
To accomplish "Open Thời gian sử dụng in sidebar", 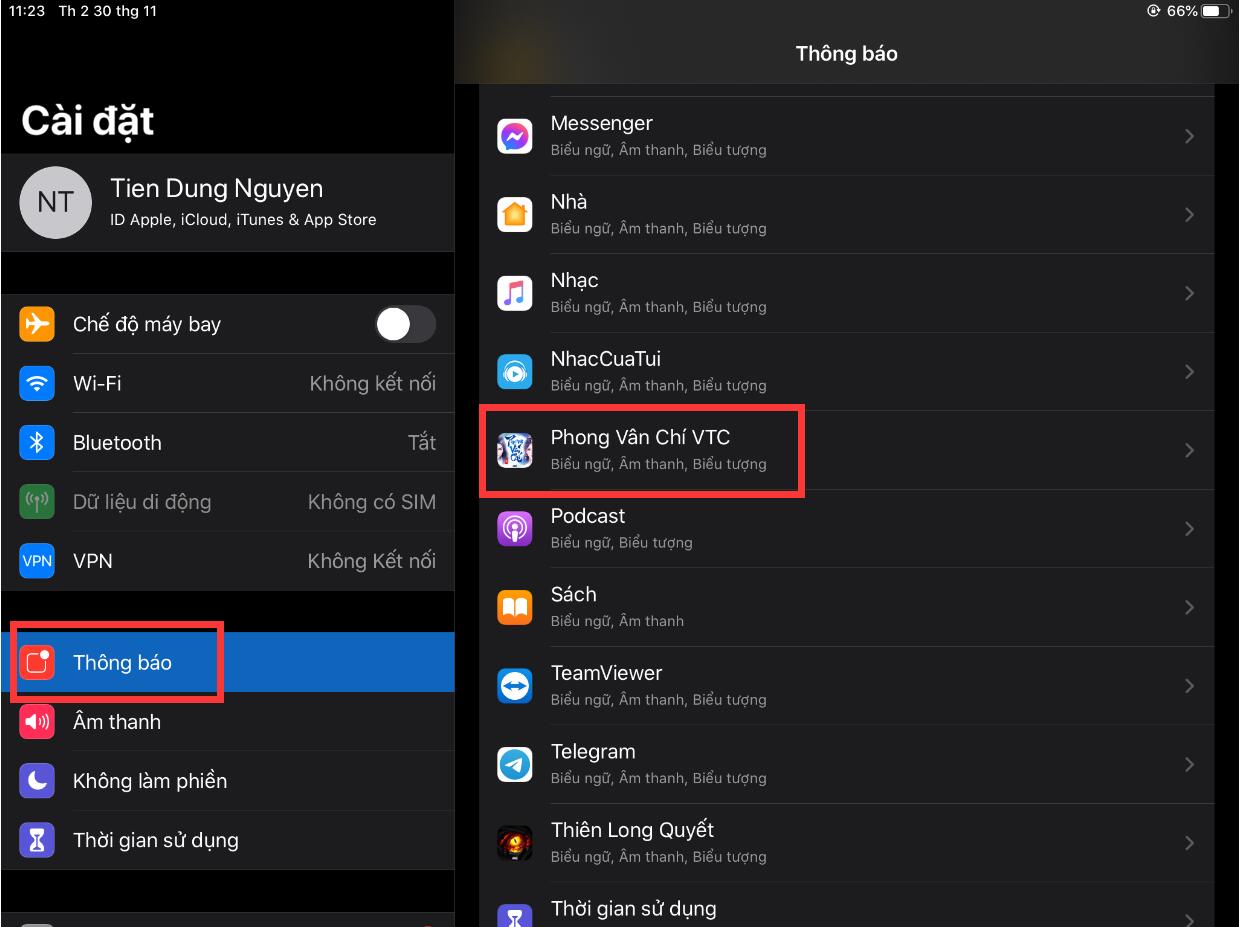I will [227, 840].
